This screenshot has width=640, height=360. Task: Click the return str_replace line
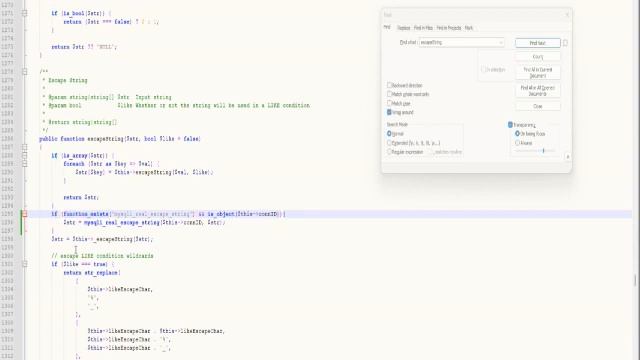(92, 273)
